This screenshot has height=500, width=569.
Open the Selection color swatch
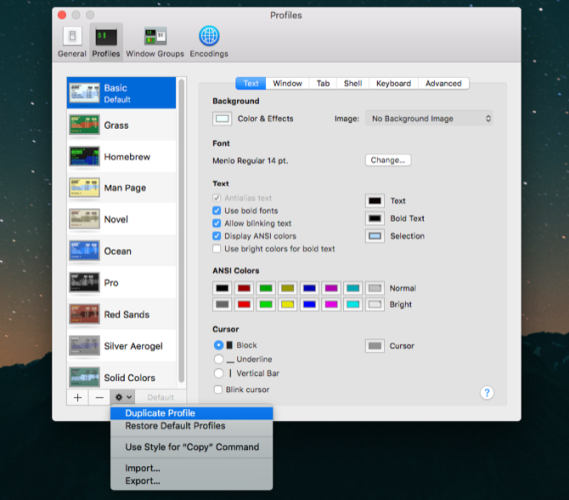coord(374,236)
